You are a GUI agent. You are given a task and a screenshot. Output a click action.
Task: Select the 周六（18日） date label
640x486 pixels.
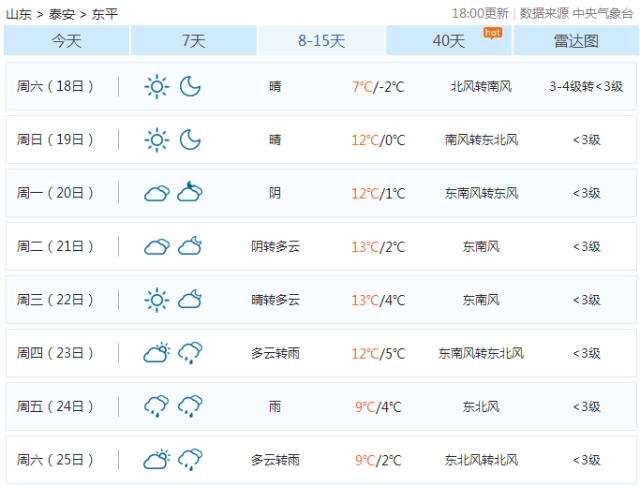tap(55, 87)
